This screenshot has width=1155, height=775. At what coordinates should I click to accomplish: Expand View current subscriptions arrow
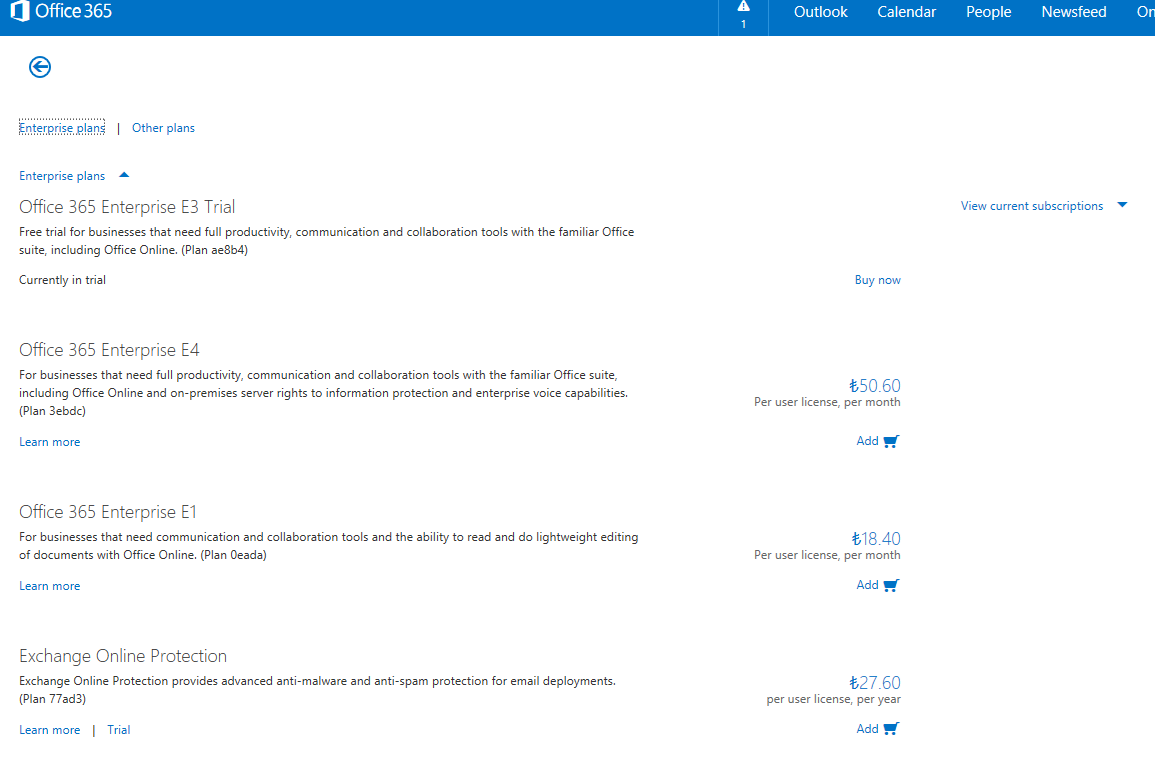[x=1122, y=205]
